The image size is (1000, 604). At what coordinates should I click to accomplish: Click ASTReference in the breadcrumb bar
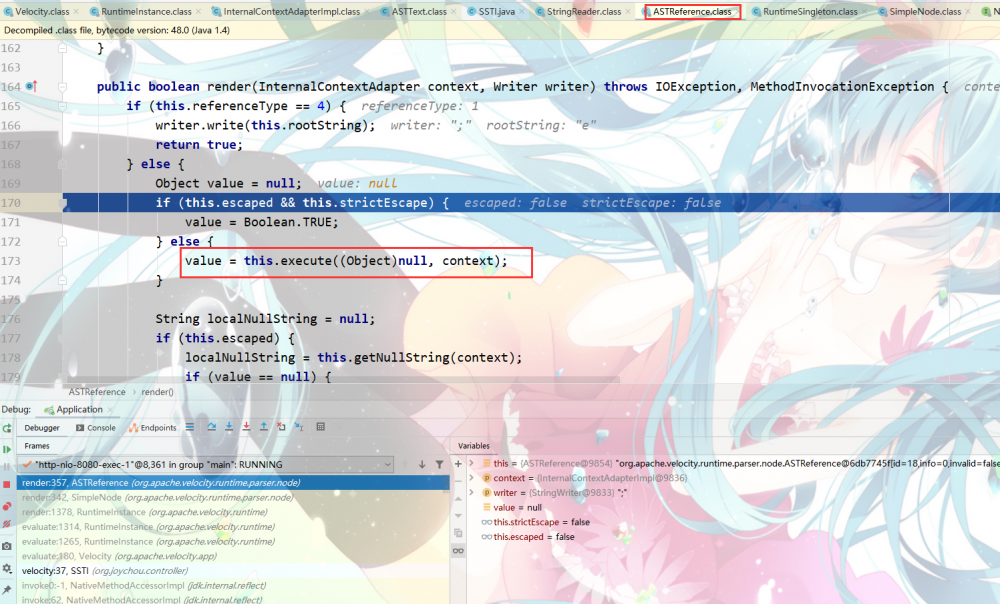click(97, 392)
